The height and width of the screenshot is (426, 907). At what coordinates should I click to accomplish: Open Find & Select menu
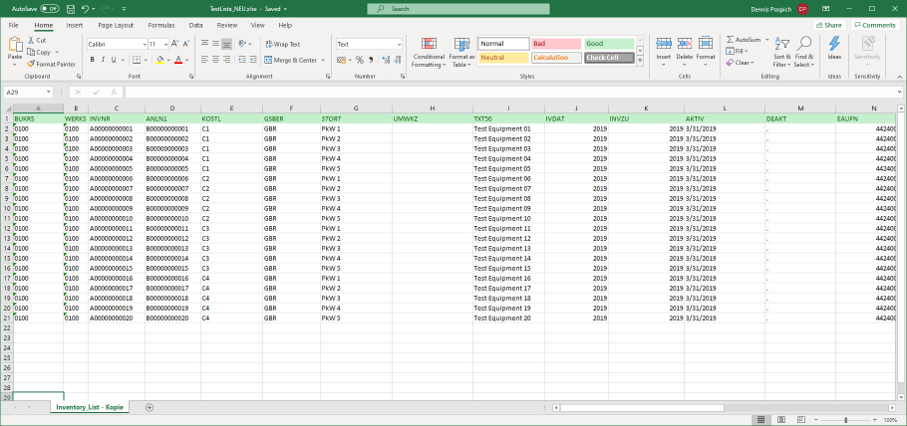coord(804,53)
